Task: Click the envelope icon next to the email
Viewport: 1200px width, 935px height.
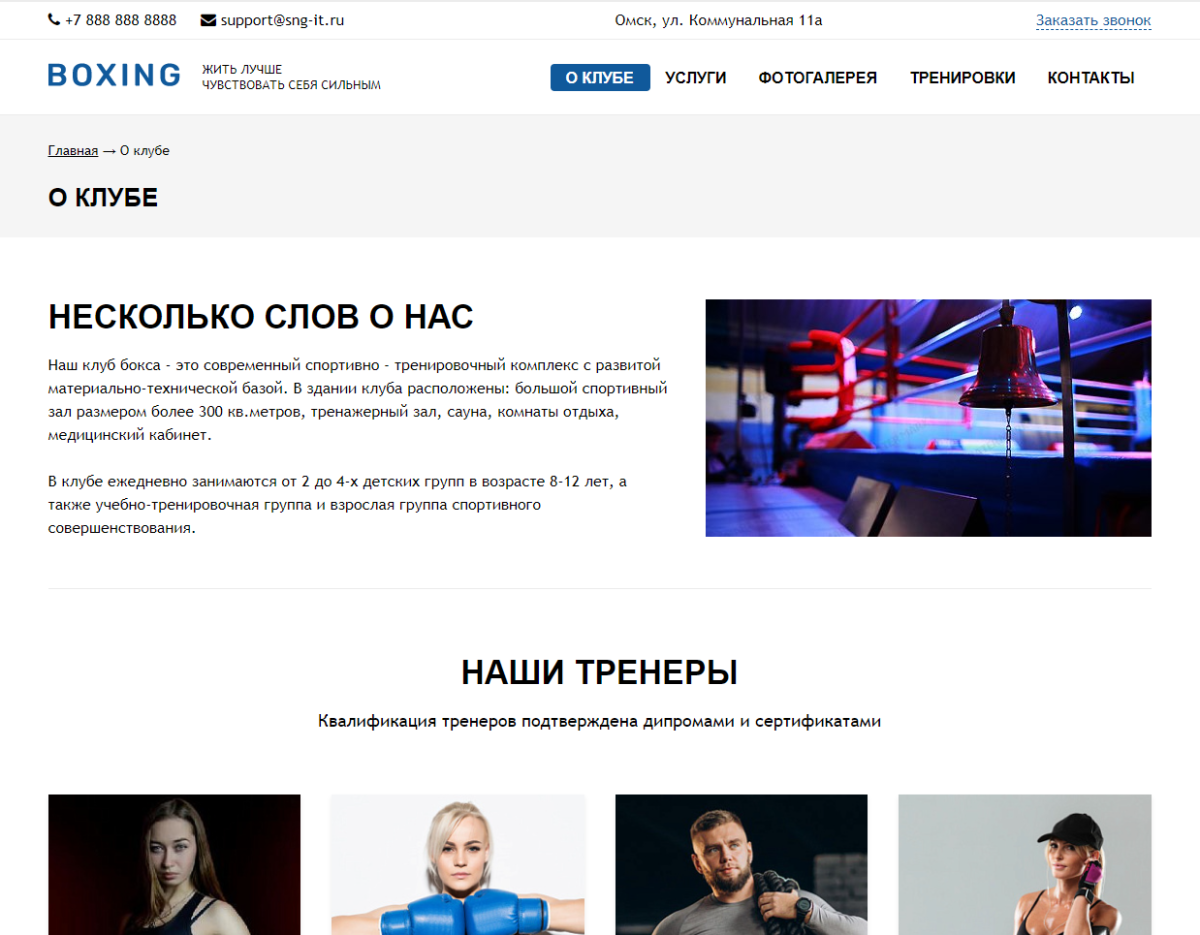Action: (x=207, y=19)
